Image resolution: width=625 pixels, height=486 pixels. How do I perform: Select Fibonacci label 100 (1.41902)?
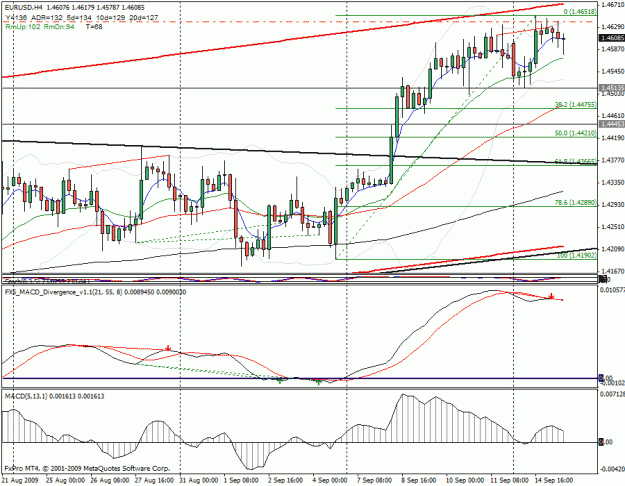(576, 255)
